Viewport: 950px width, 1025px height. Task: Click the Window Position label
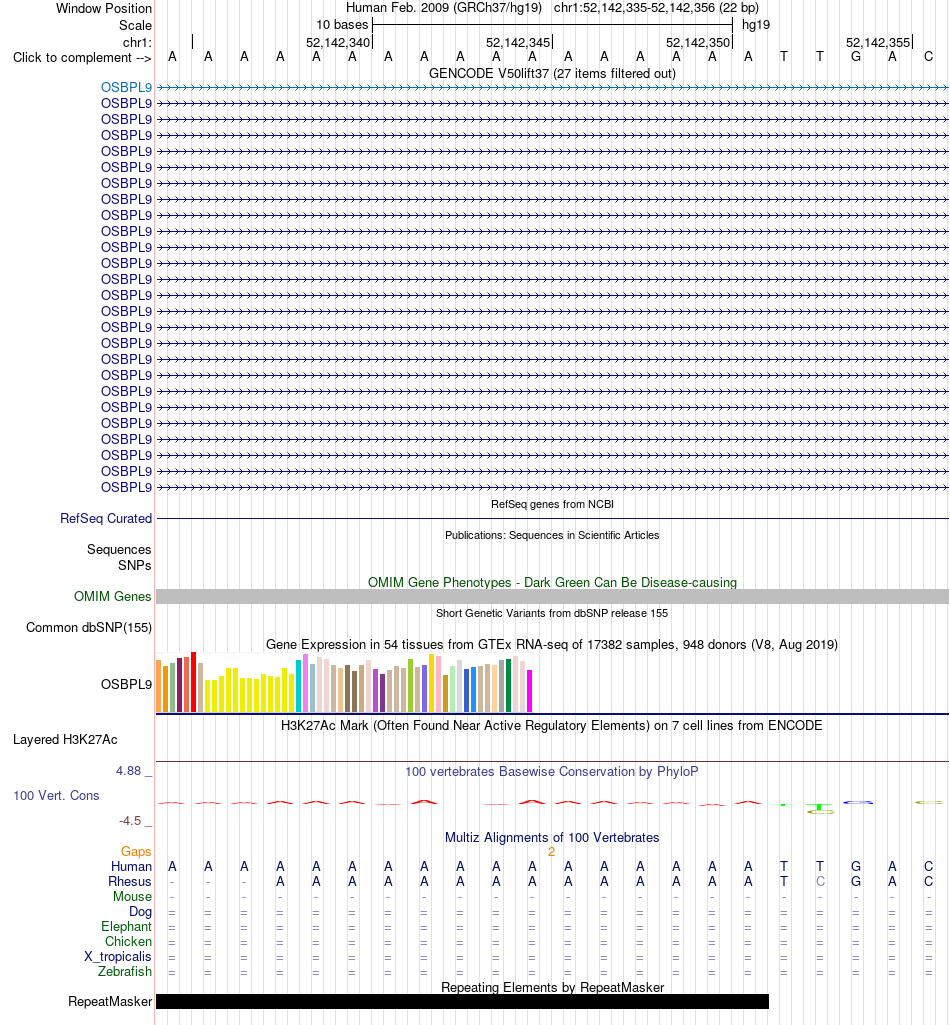pos(104,8)
